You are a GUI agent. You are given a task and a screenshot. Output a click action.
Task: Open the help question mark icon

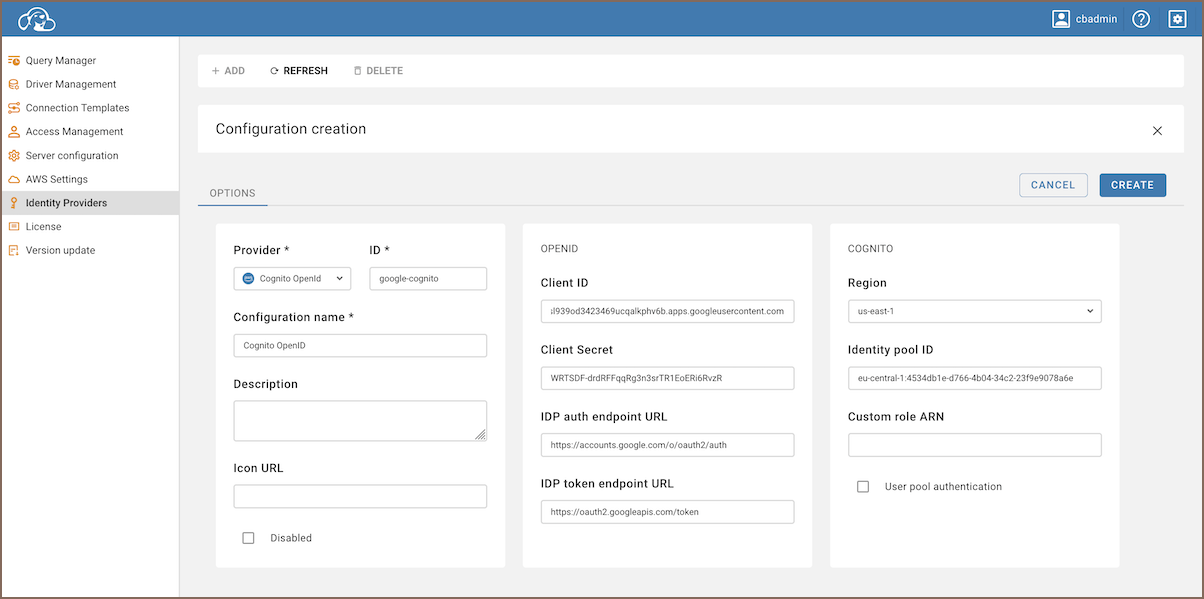pos(1141,19)
